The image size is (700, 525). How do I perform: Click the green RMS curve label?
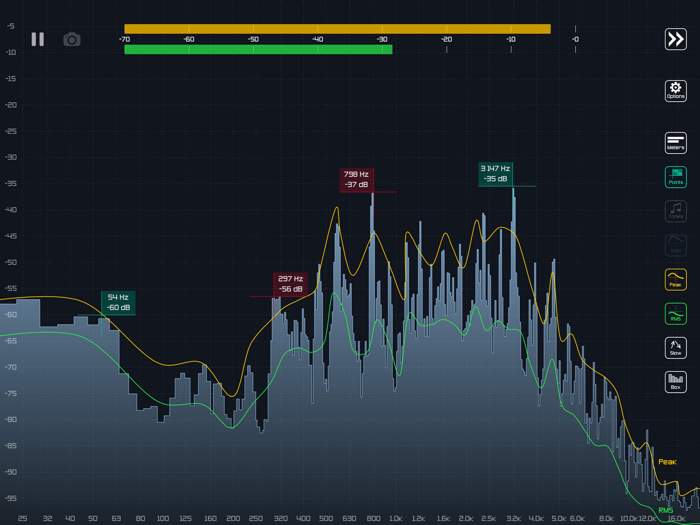click(666, 510)
